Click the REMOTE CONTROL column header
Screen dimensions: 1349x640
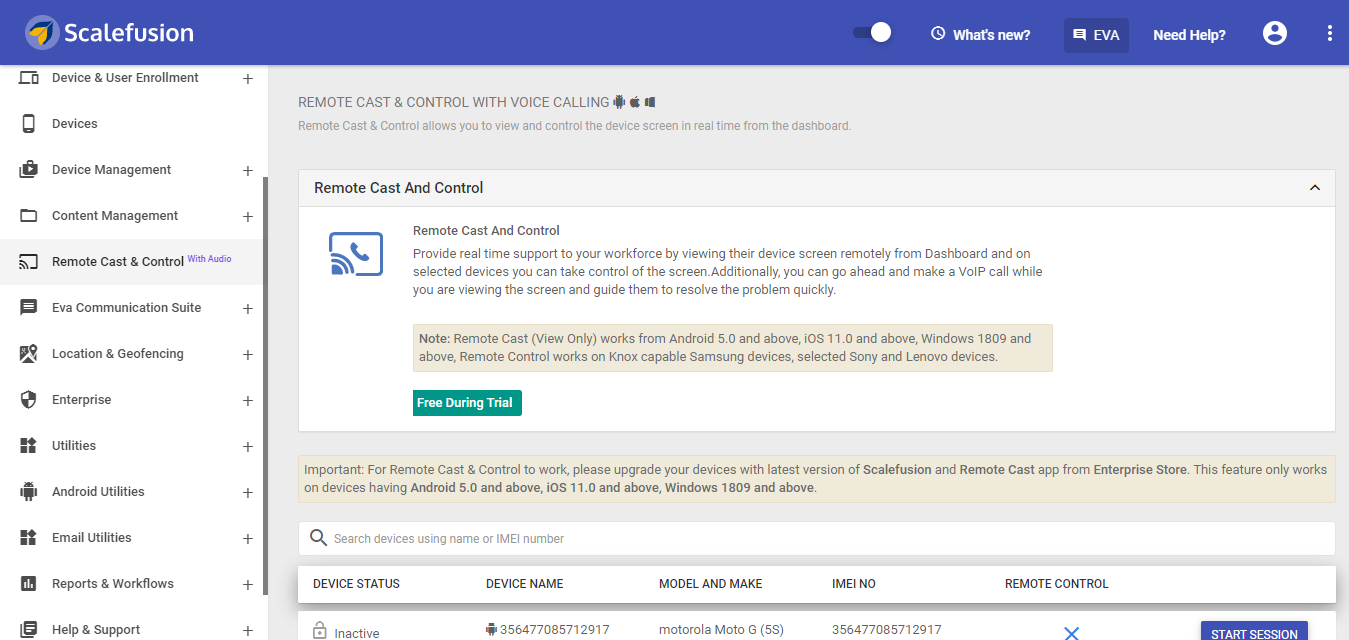[1057, 584]
